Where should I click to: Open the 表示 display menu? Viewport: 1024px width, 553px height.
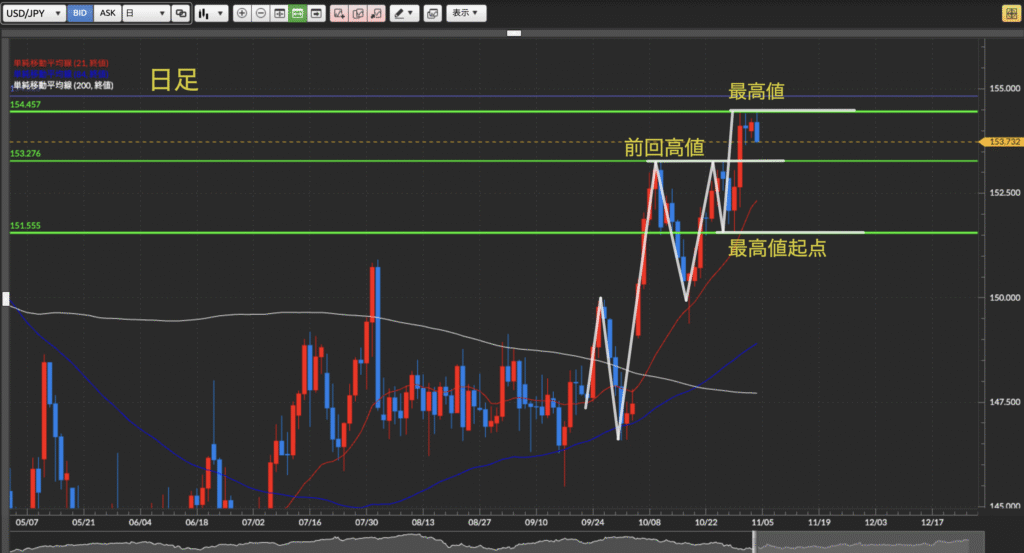coord(464,14)
